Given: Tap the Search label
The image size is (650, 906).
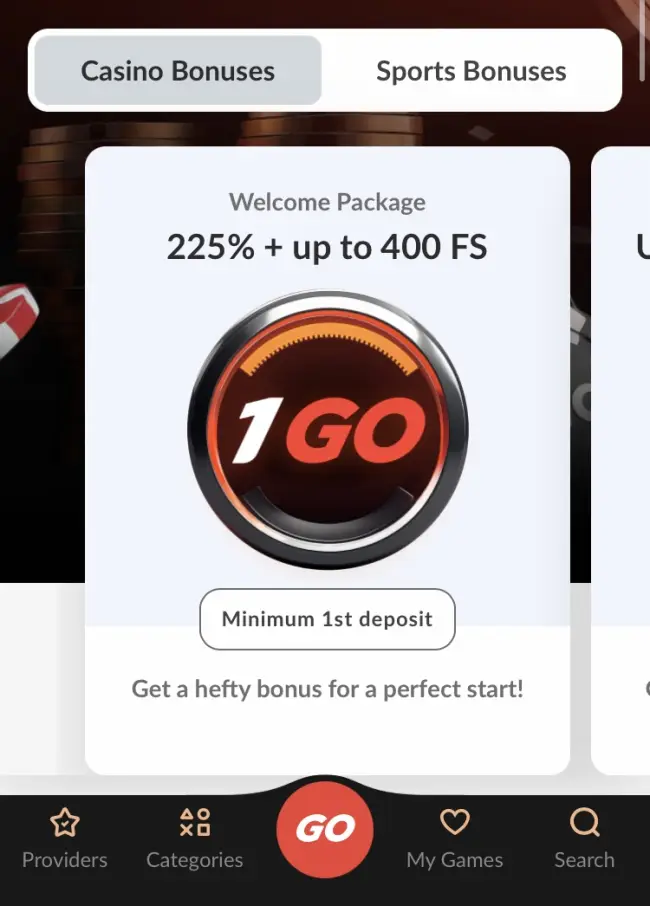Looking at the screenshot, I should click(x=585, y=860).
